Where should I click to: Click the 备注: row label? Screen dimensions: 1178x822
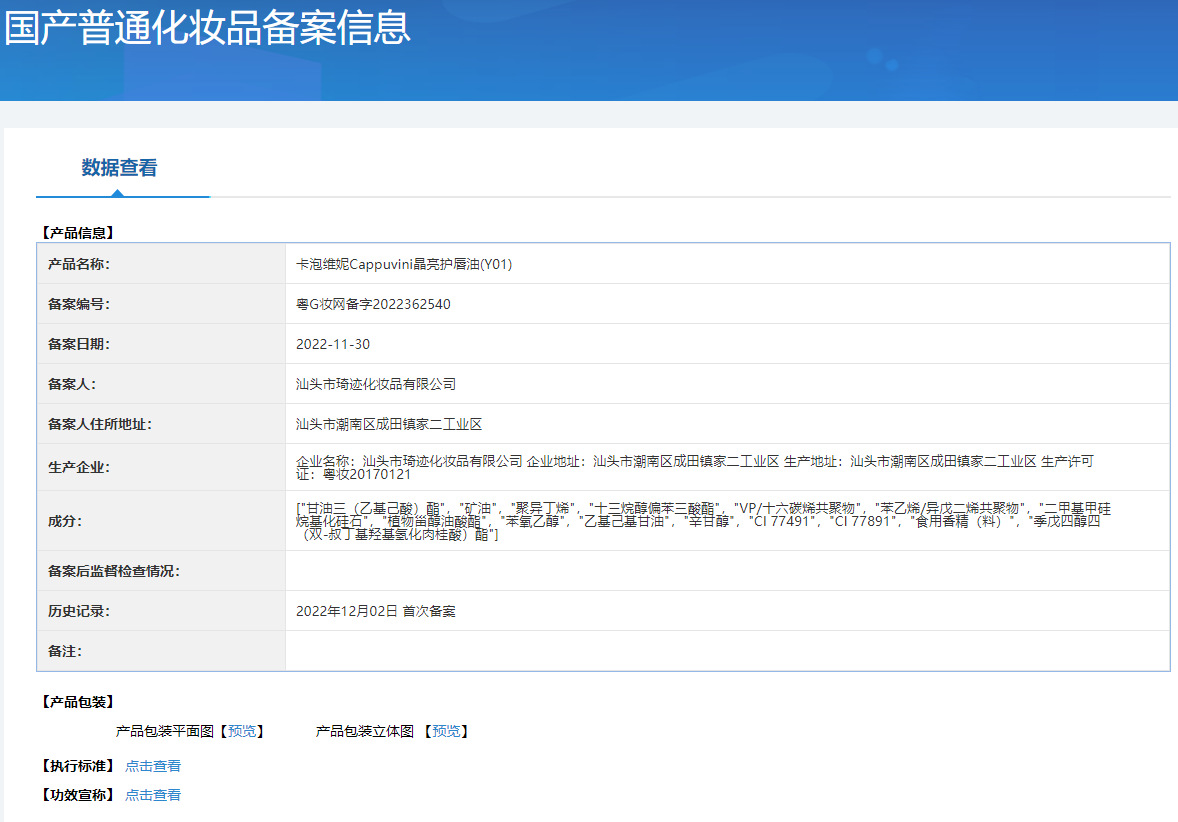coord(65,651)
